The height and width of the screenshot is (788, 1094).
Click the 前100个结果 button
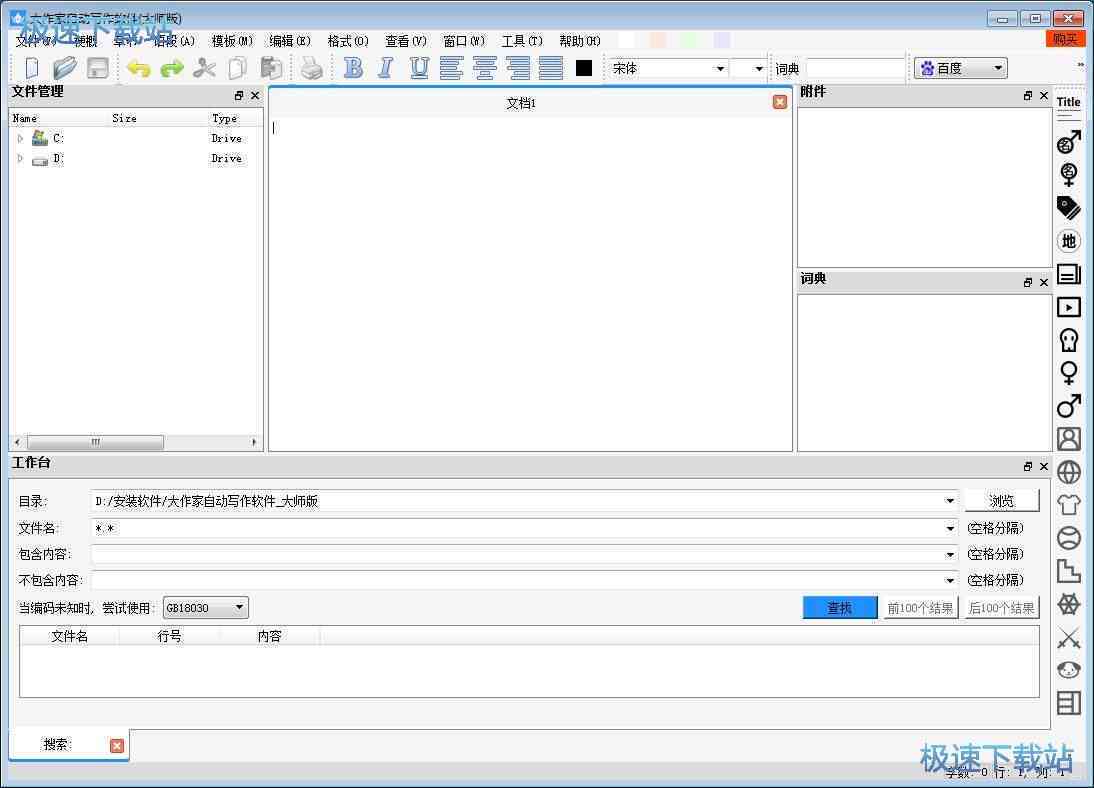pyautogui.click(x=920, y=608)
